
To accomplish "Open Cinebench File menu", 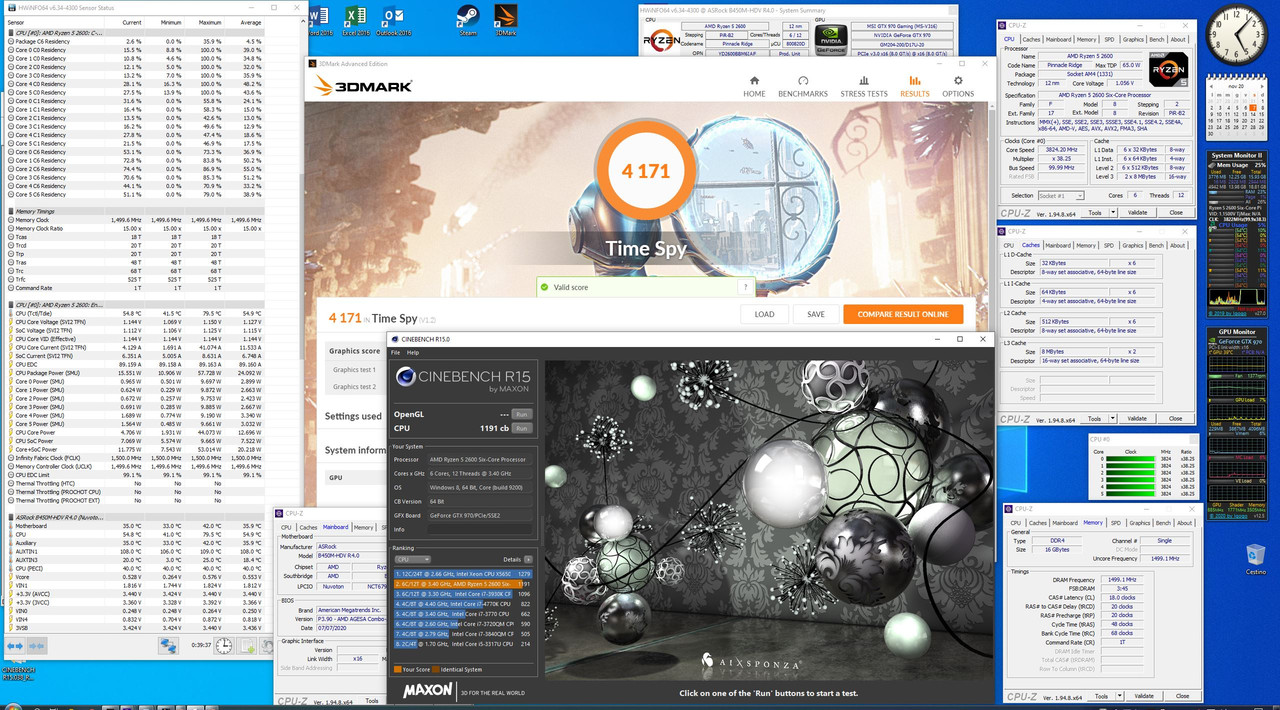I will coord(395,353).
